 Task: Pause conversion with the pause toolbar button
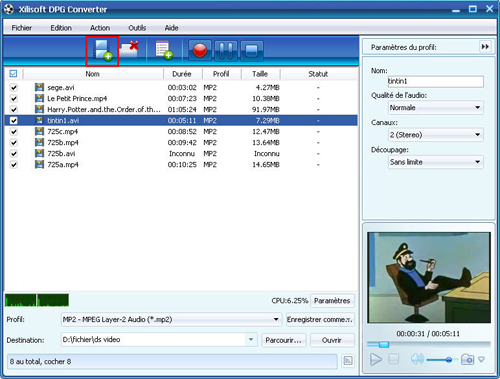[226, 51]
